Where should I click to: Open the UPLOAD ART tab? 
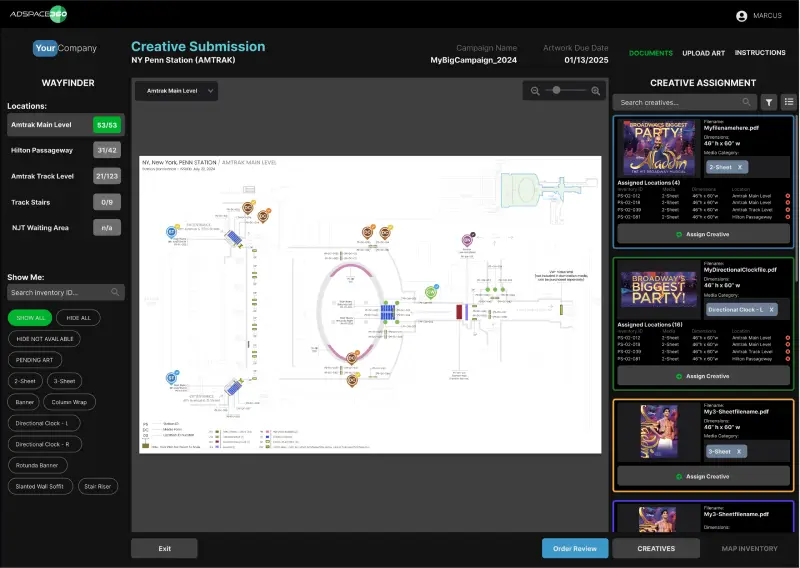point(703,53)
